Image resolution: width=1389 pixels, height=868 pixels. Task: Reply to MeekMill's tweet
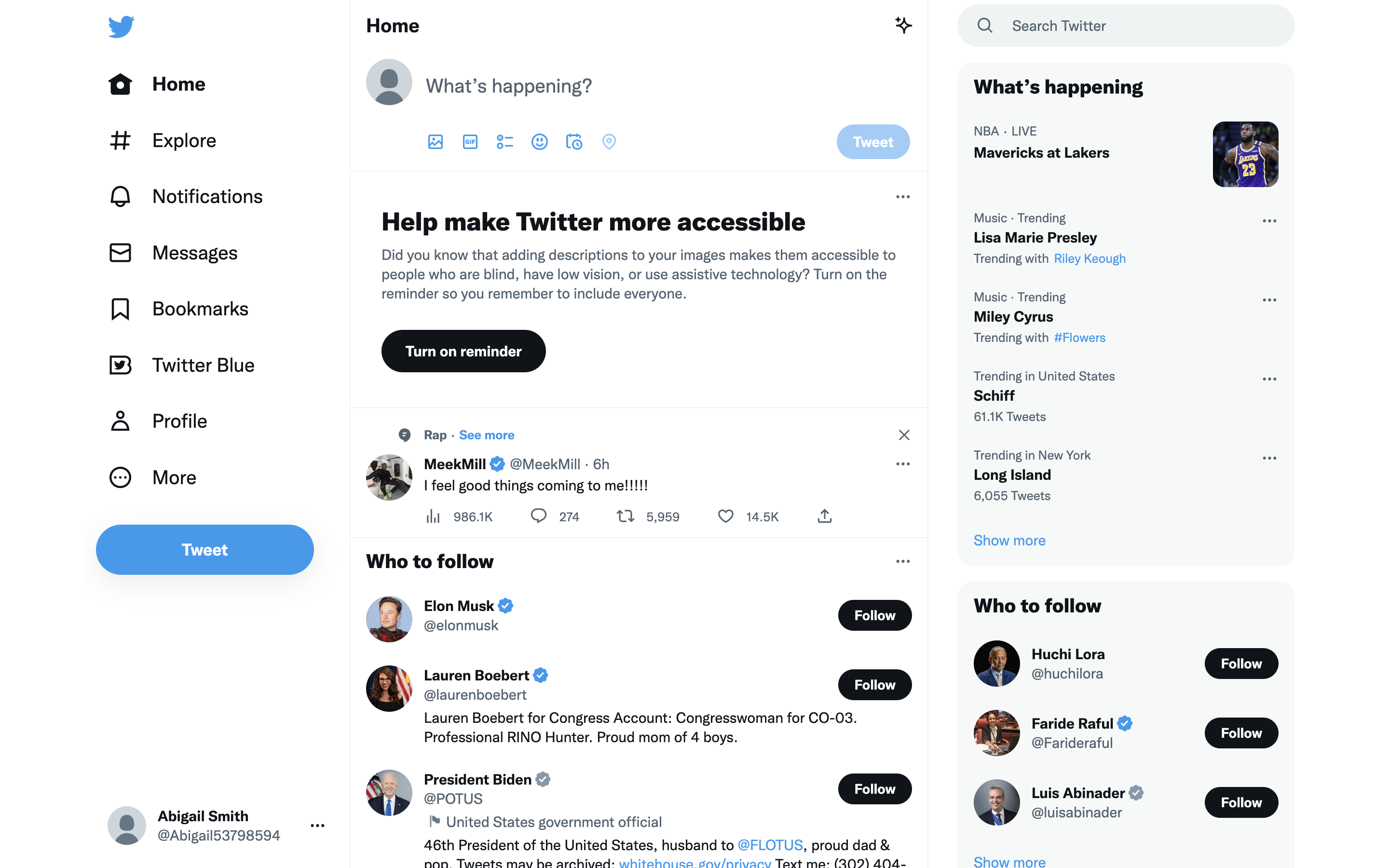click(x=538, y=516)
